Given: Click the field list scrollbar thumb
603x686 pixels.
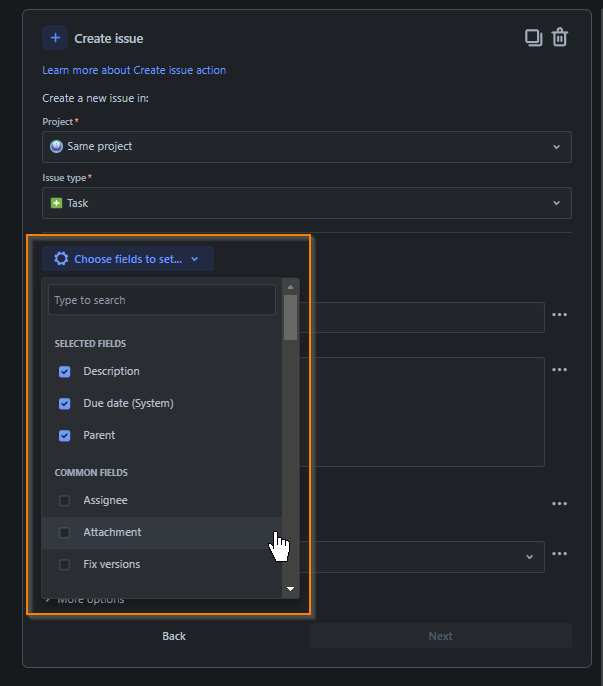Looking at the screenshot, I should point(290,317).
